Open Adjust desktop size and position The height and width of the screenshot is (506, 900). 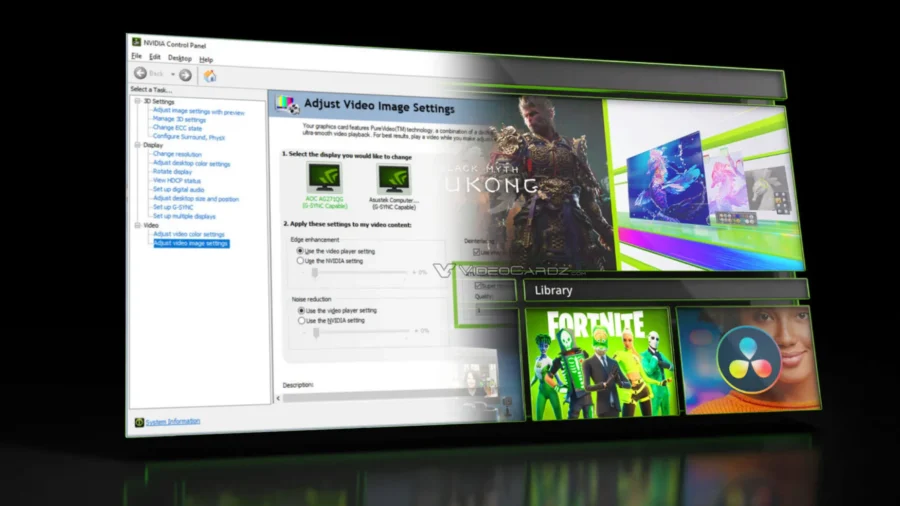click(x=196, y=199)
